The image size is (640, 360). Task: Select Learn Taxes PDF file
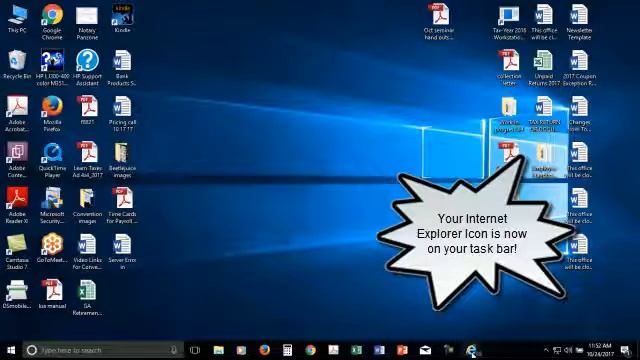point(87,160)
